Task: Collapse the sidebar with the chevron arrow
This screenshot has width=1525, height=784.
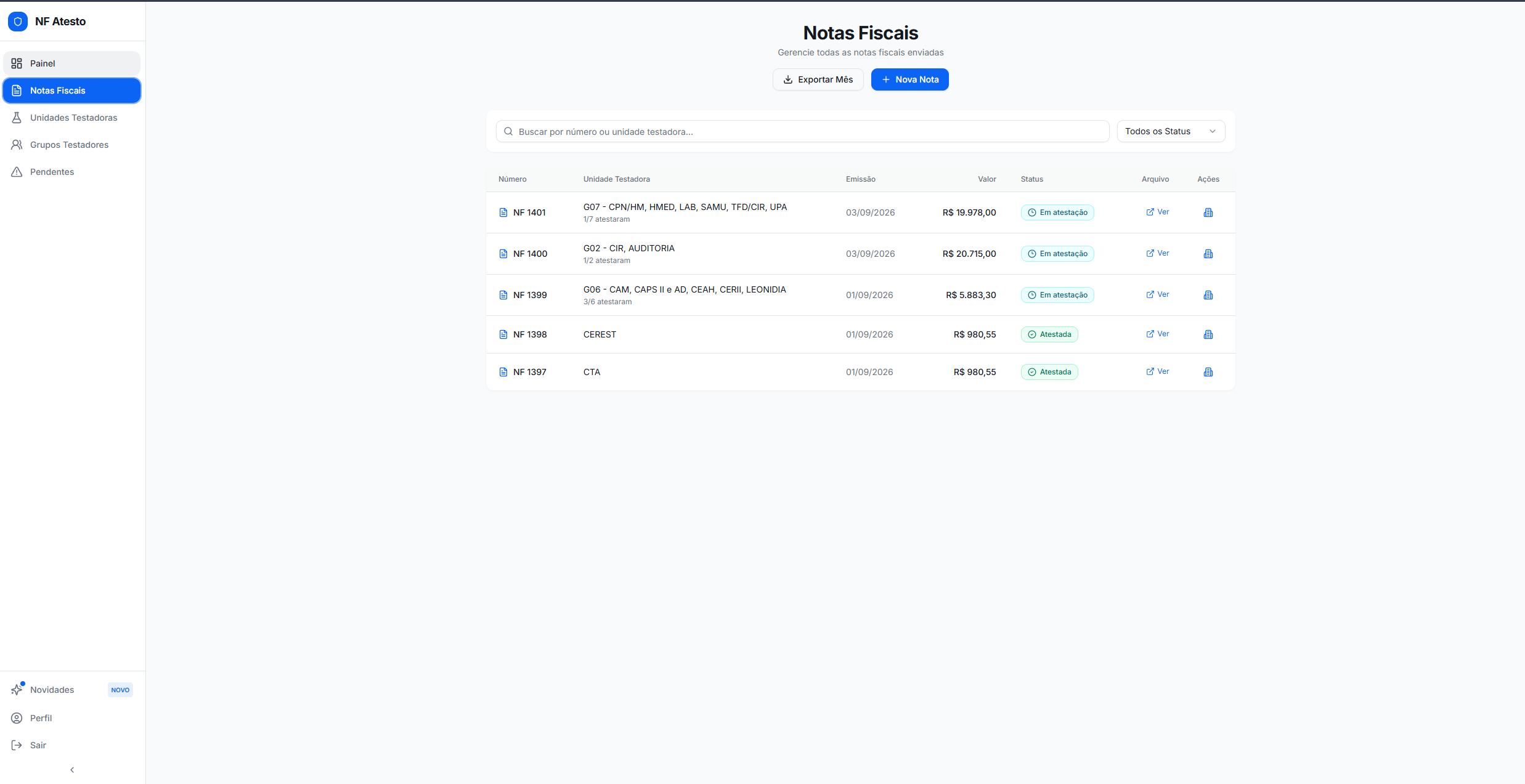Action: click(x=72, y=770)
